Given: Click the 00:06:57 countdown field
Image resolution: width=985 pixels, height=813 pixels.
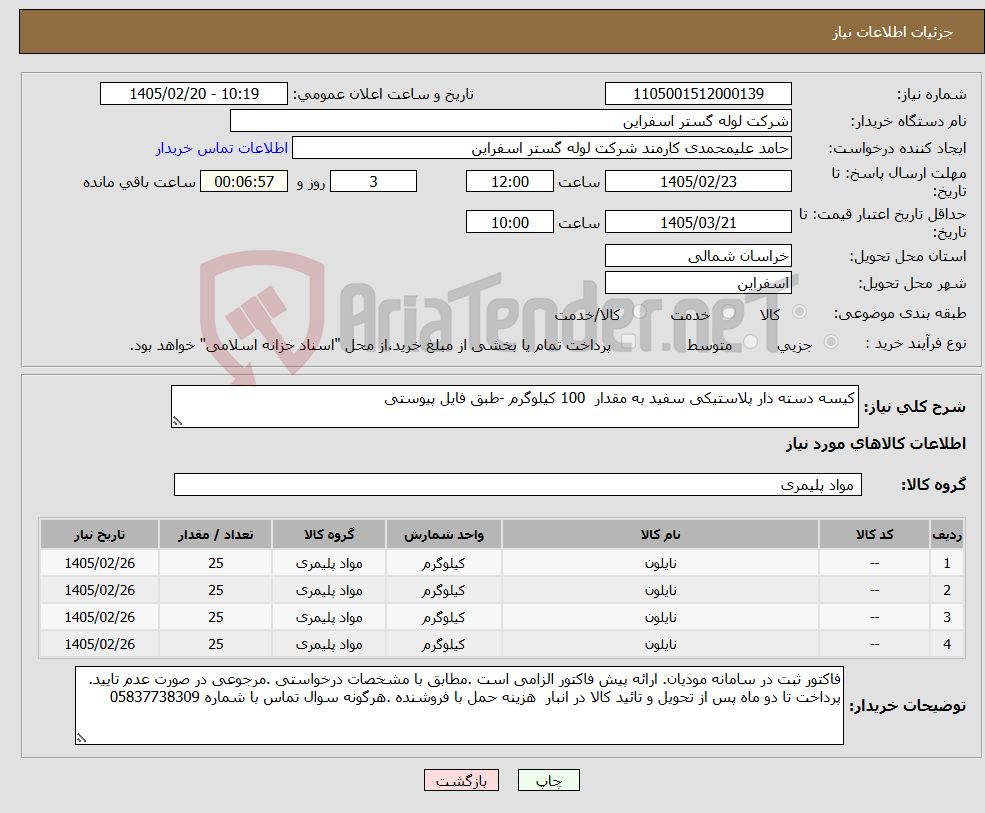Looking at the screenshot, I should coord(244,182).
